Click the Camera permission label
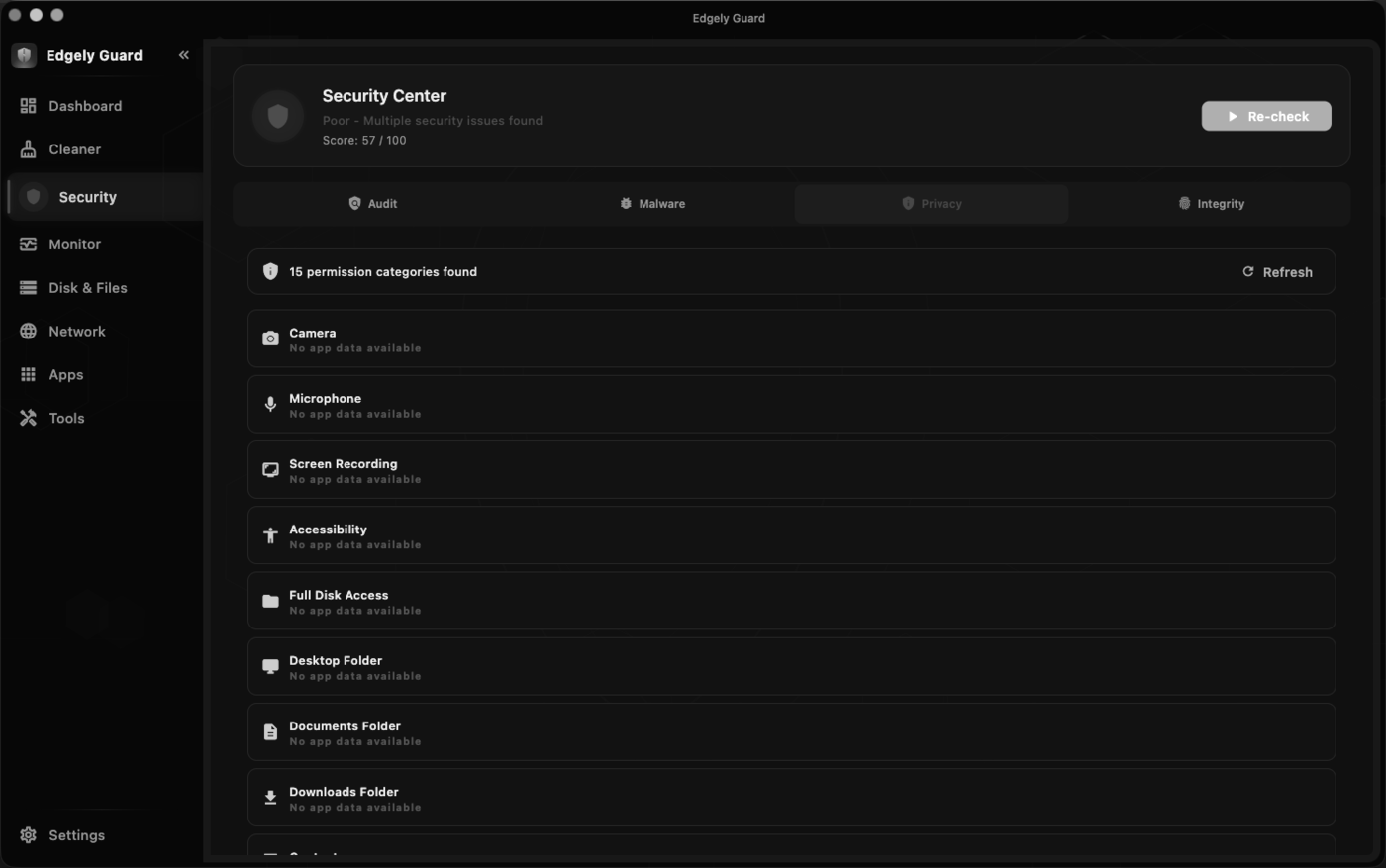1386x868 pixels. tap(312, 333)
